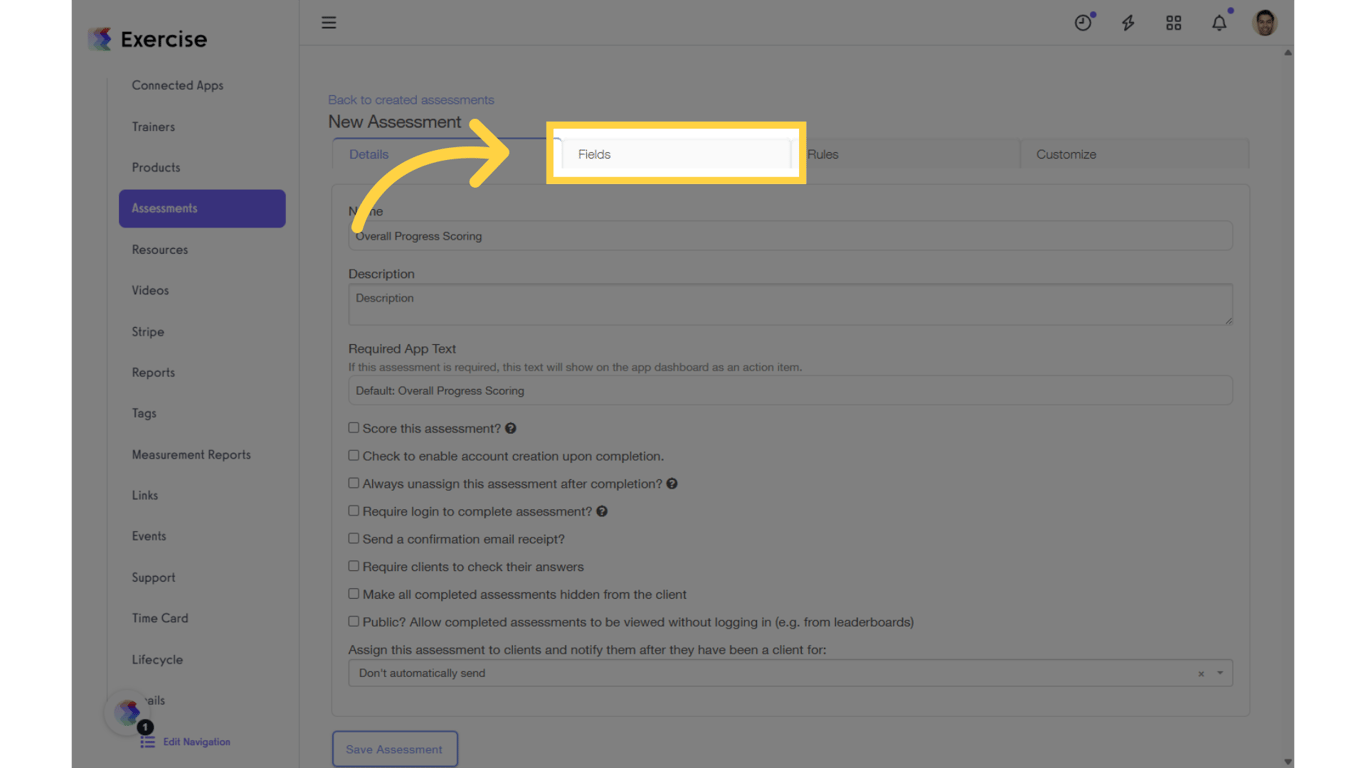This screenshot has width=1366, height=768.
Task: Open the profile avatar in the top bar
Action: 1264,21
